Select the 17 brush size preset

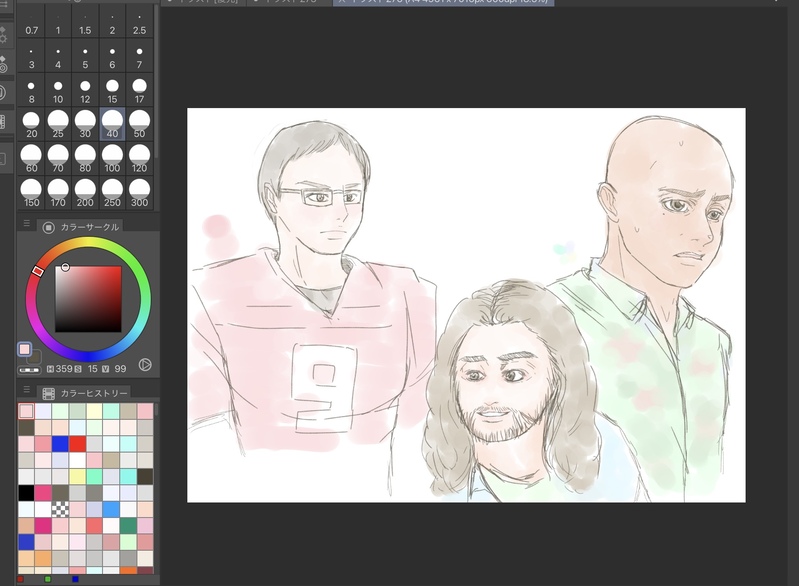139,90
